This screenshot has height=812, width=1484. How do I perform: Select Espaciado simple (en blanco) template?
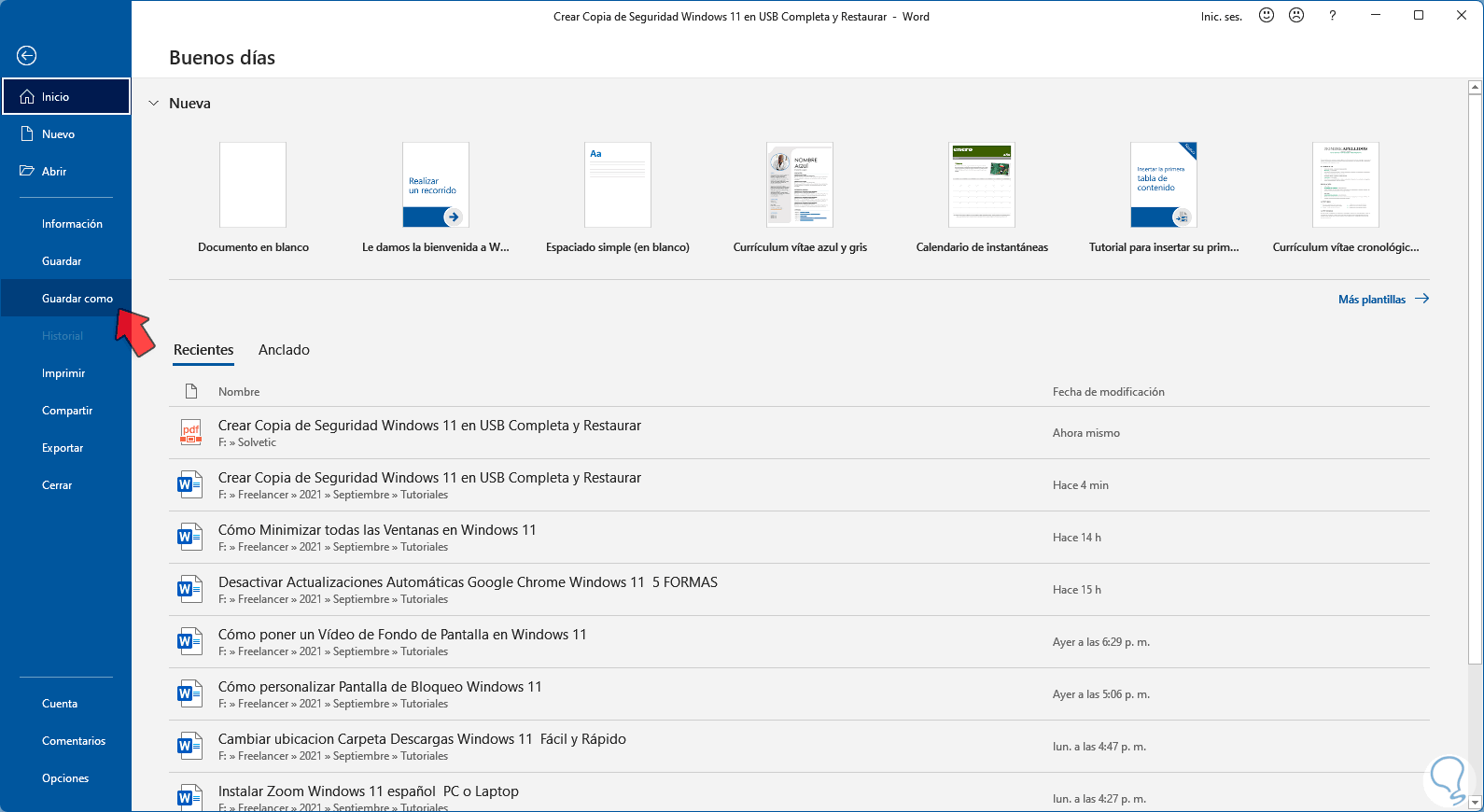(x=618, y=198)
